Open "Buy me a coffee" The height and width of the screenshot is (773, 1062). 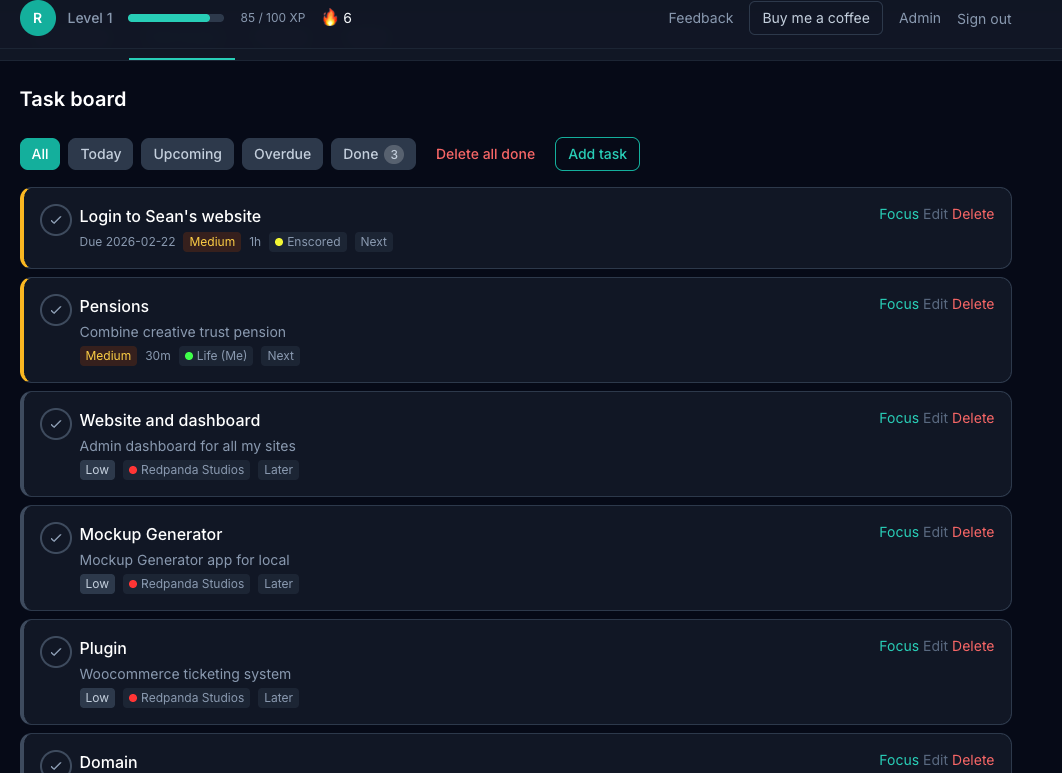click(x=815, y=17)
